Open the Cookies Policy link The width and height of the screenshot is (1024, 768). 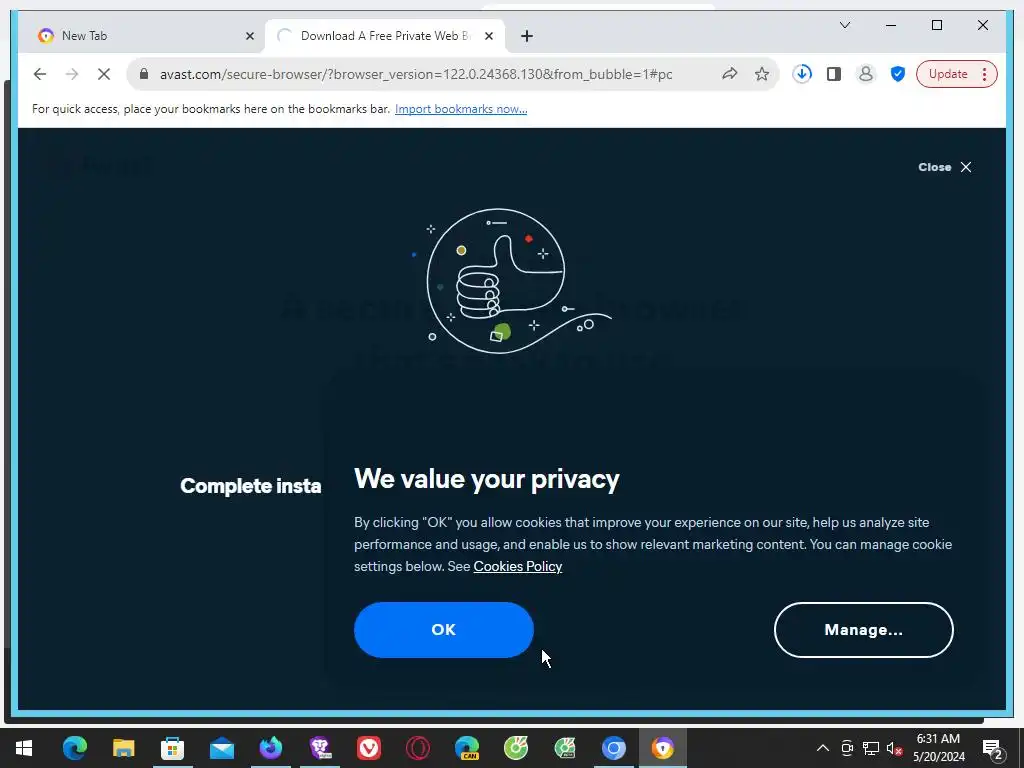pos(518,566)
